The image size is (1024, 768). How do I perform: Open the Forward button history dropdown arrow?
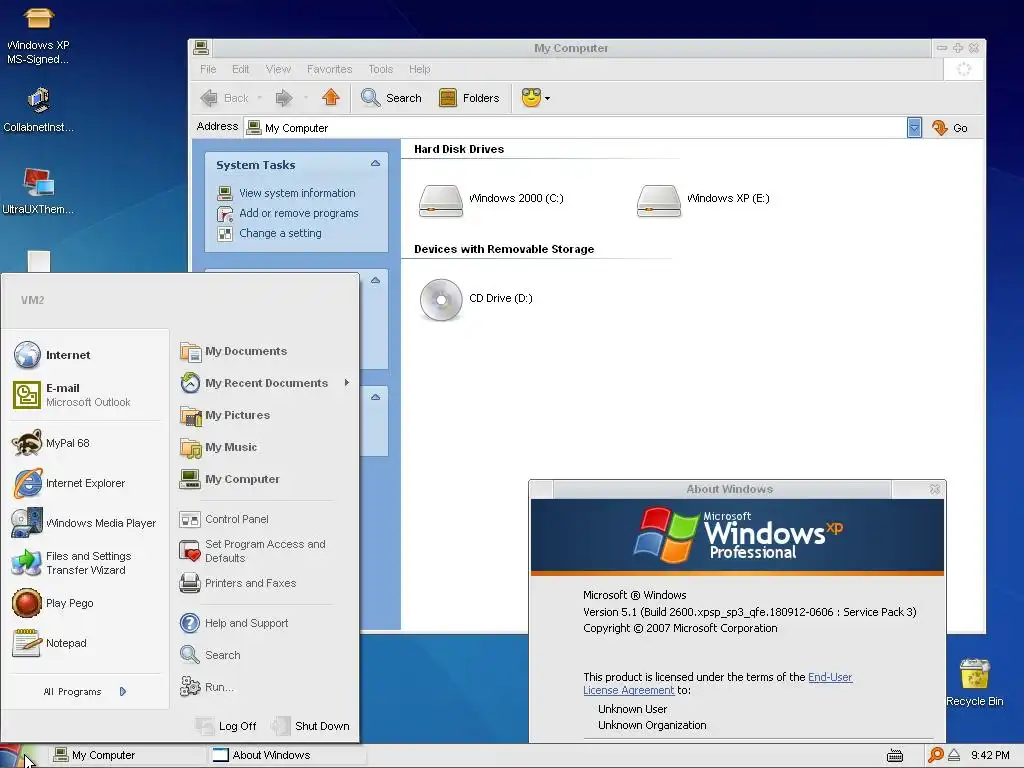click(x=306, y=99)
